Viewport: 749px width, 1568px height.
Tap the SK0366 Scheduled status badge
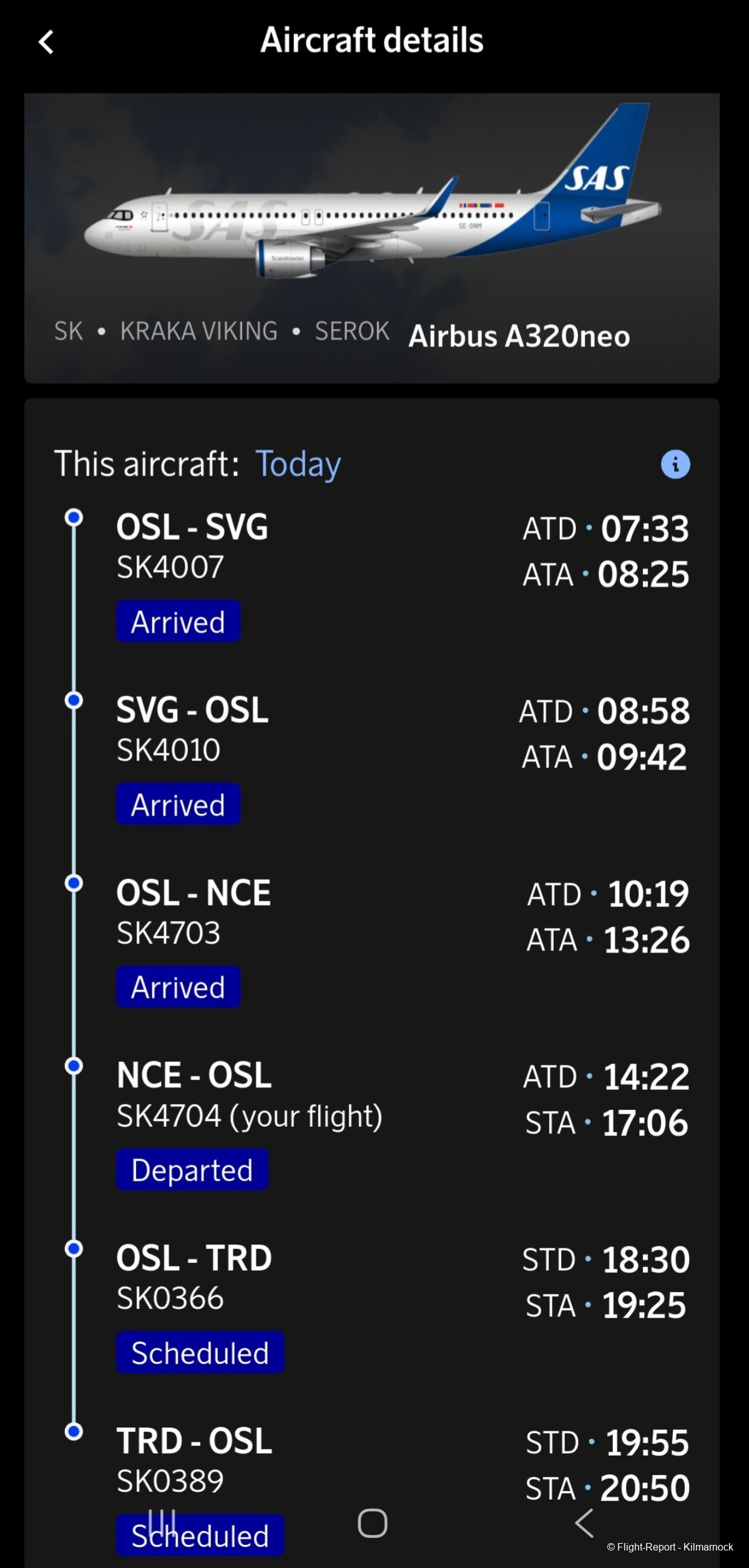coord(200,1353)
